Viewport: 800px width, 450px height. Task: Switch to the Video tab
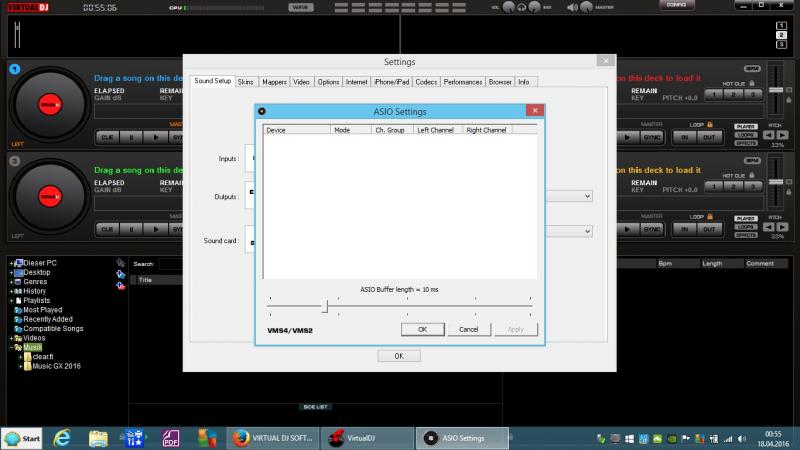(x=301, y=82)
